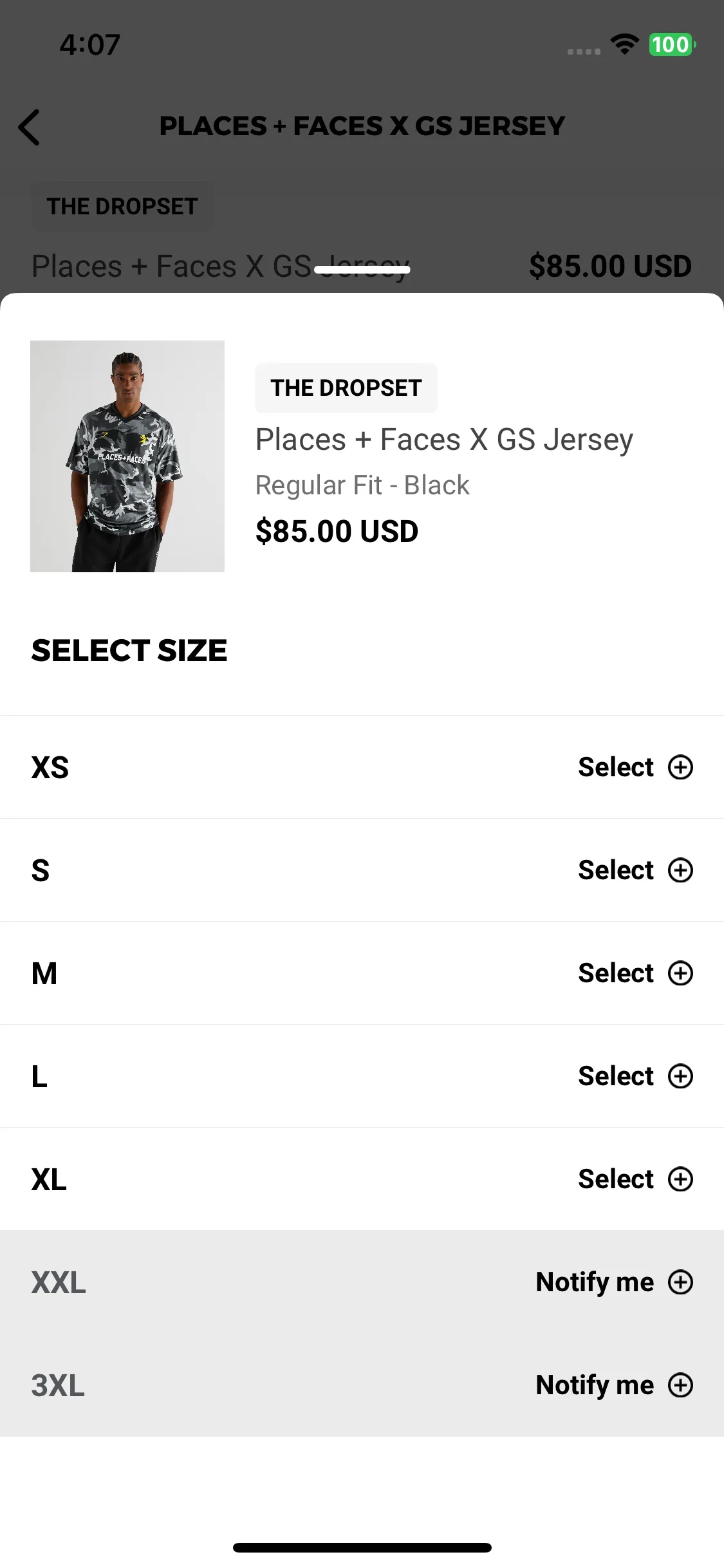Screen dimensions: 724x1568
Task: Go back using the header chevron
Action: pos(29,127)
